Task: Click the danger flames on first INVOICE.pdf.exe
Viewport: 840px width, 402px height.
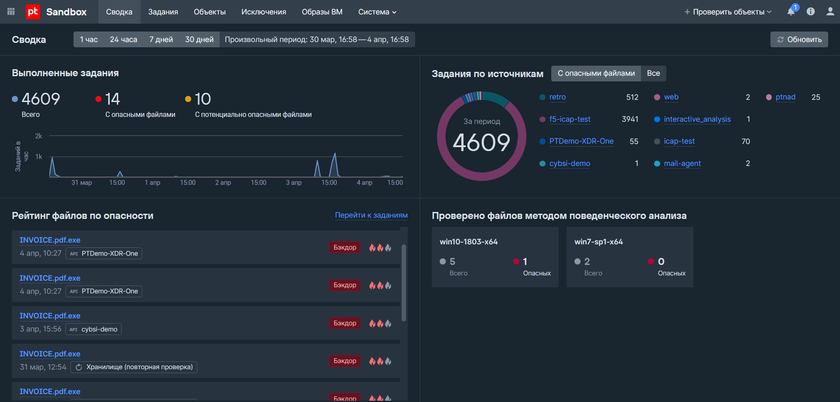Action: [x=380, y=247]
